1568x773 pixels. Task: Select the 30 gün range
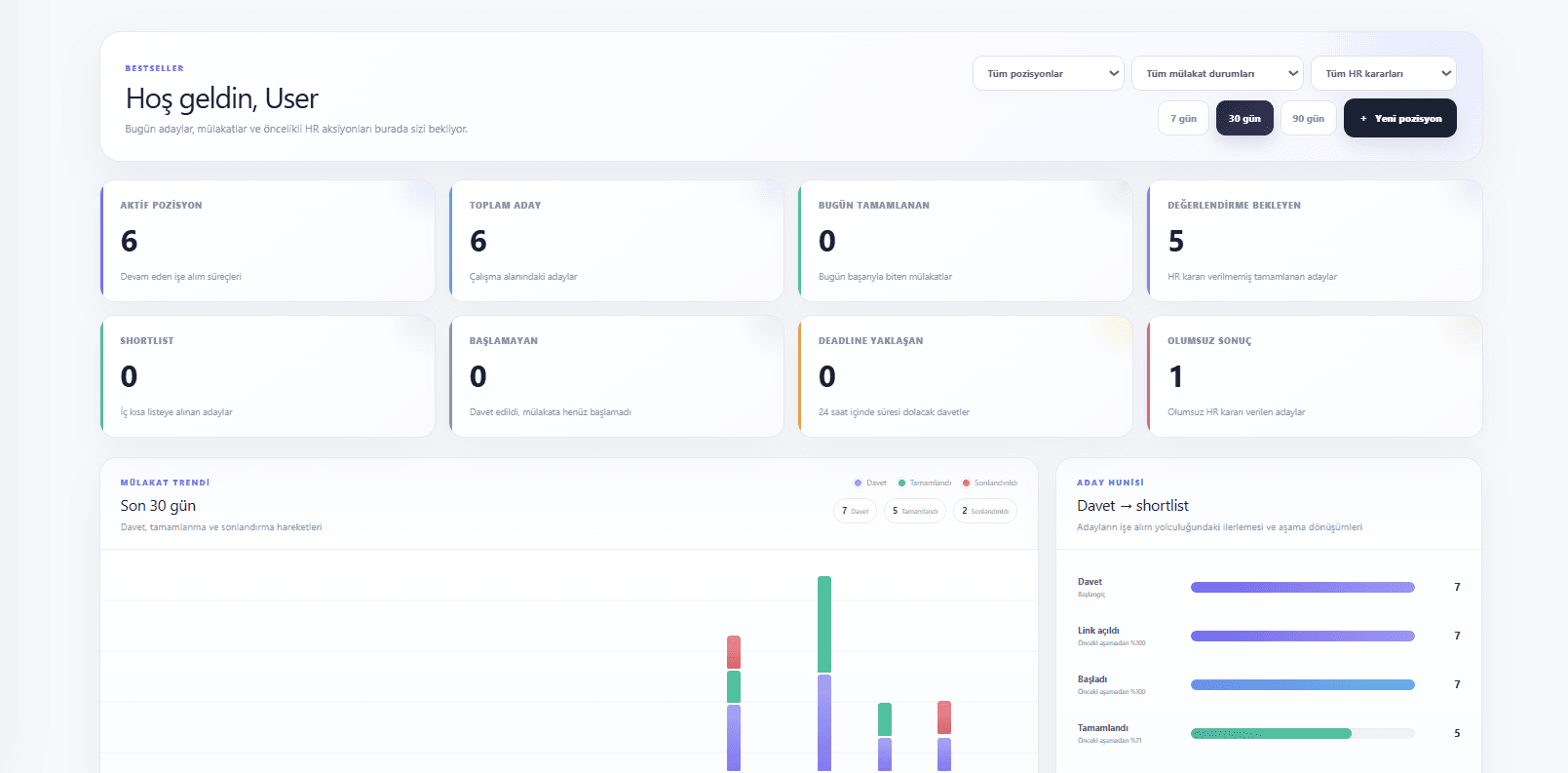click(x=1244, y=118)
